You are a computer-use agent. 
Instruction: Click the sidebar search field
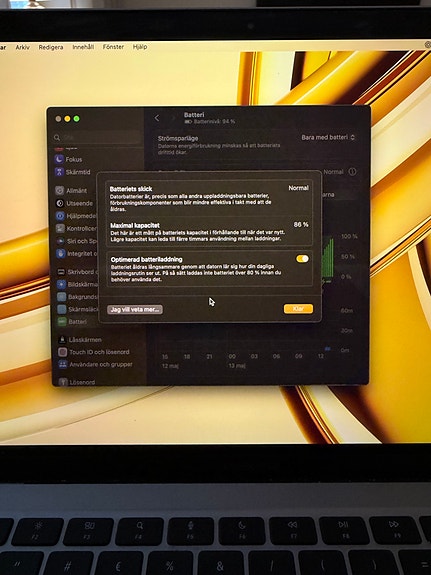[97, 138]
